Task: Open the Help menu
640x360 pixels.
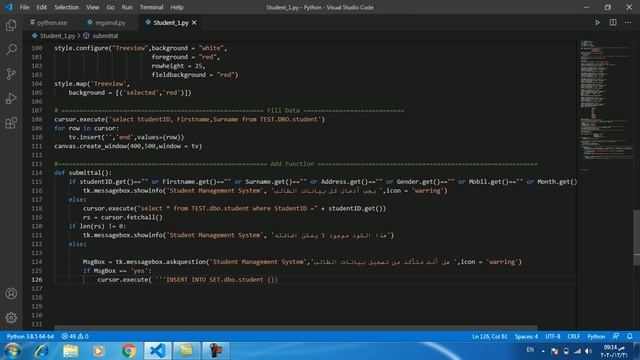Action: click(177, 7)
